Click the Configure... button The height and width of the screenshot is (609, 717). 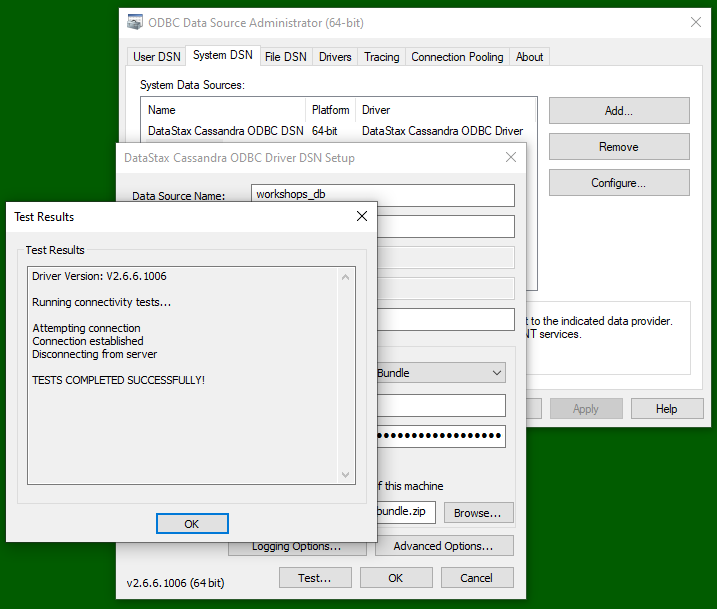pos(619,182)
